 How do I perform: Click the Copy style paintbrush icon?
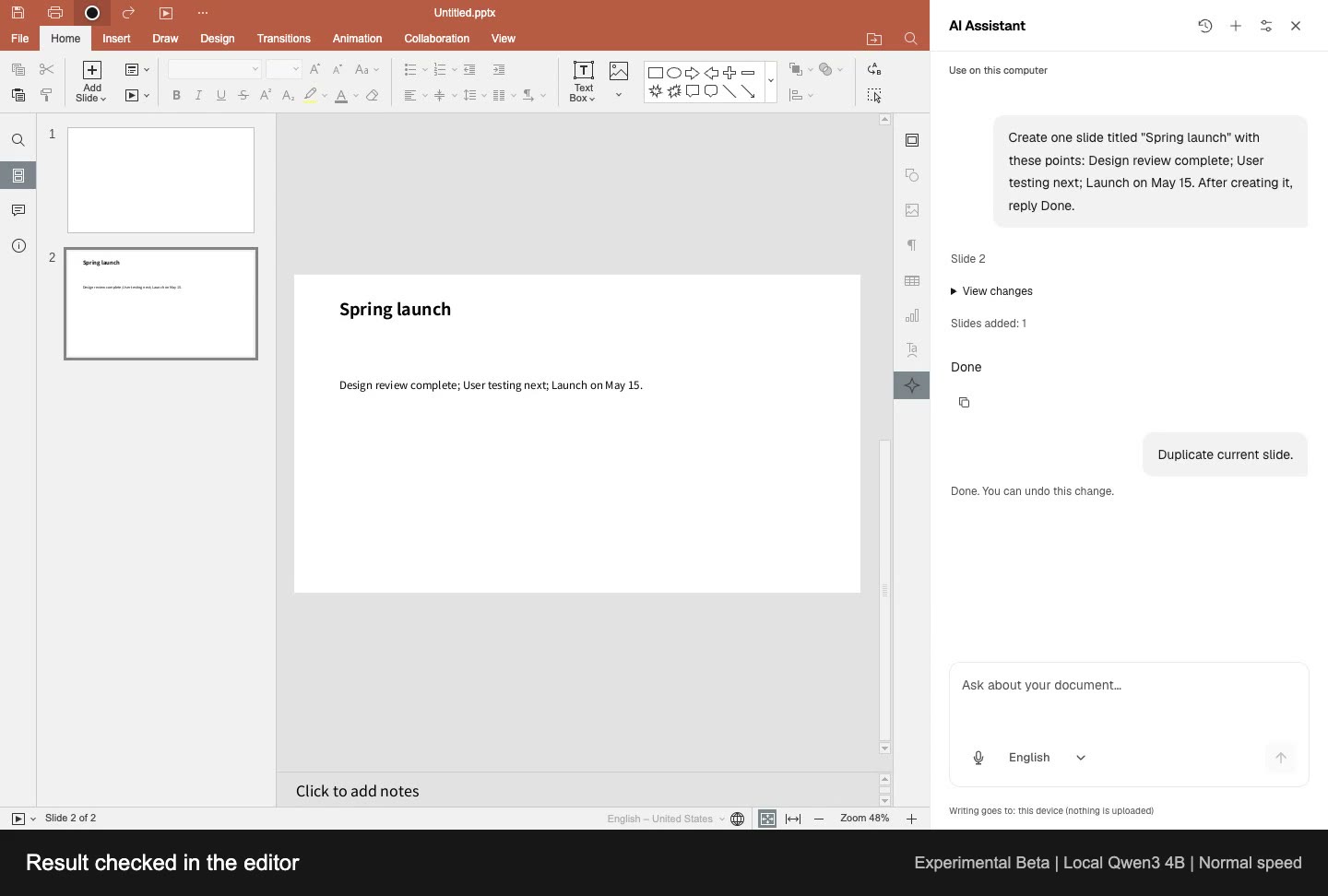[x=47, y=95]
